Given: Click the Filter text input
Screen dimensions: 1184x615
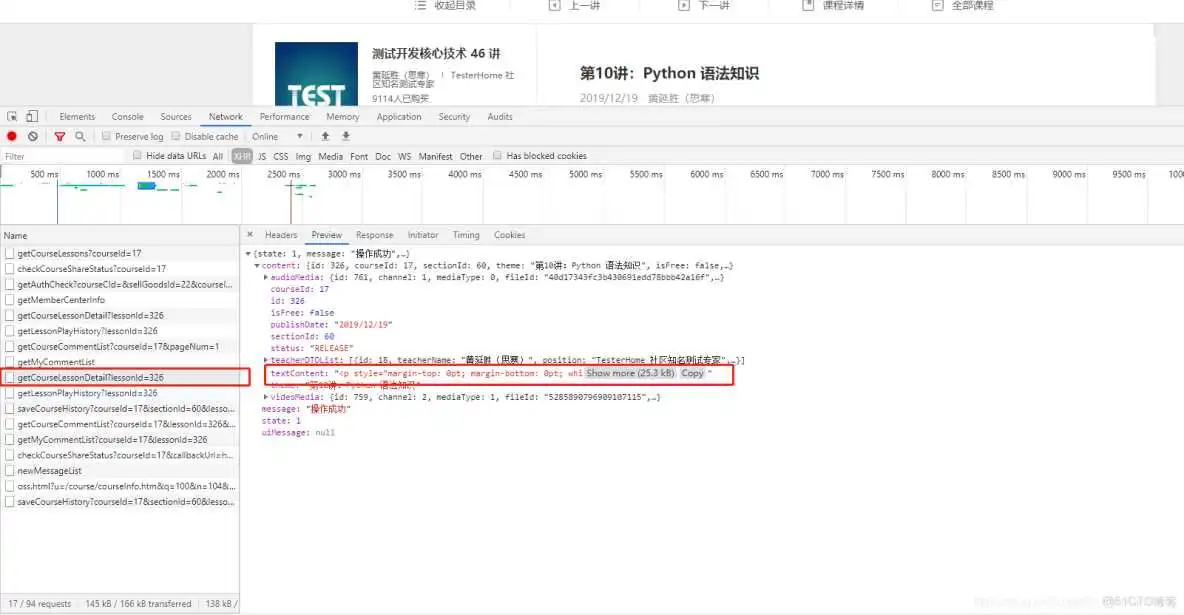Looking at the screenshot, I should [63, 156].
